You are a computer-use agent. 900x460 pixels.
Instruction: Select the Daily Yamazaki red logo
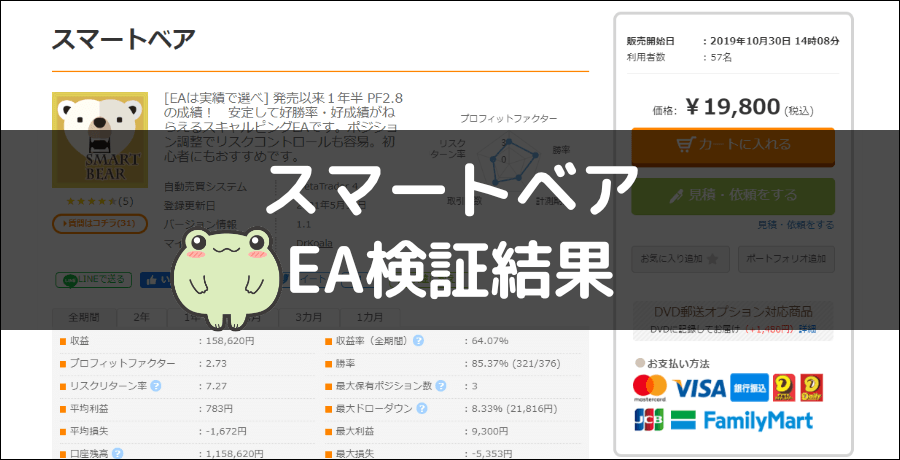coord(812,388)
